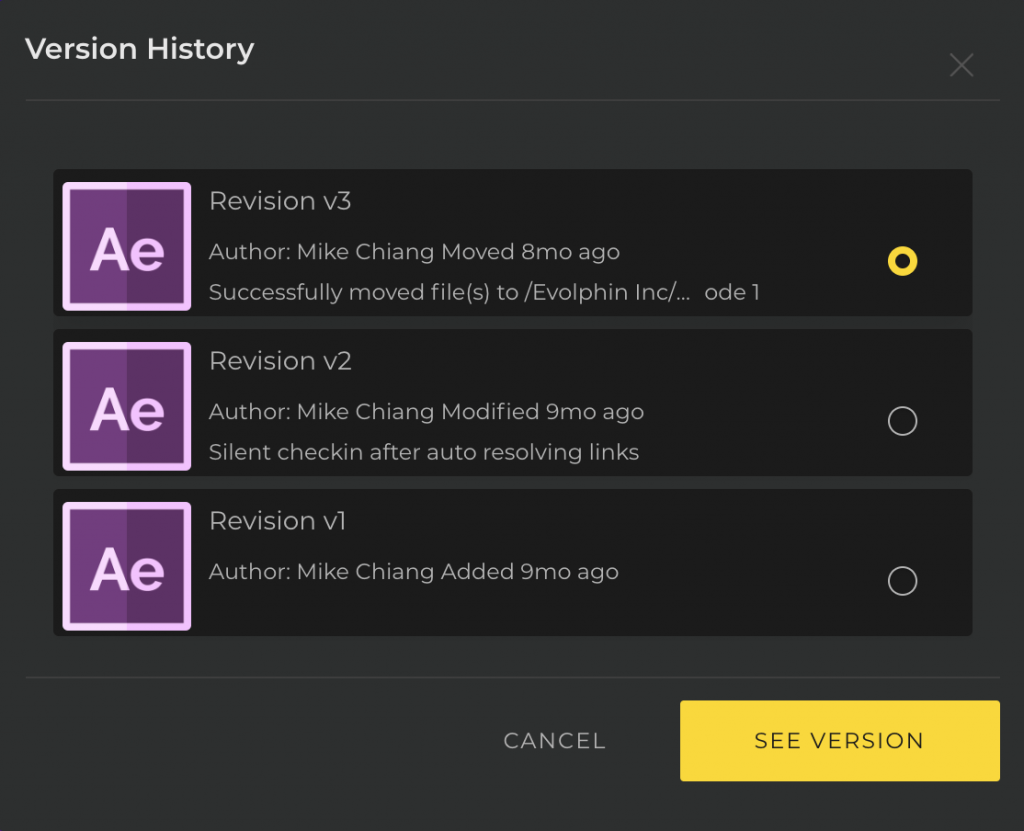This screenshot has height=831, width=1024.
Task: Click the 'Revision v1' title text
Action: click(277, 521)
